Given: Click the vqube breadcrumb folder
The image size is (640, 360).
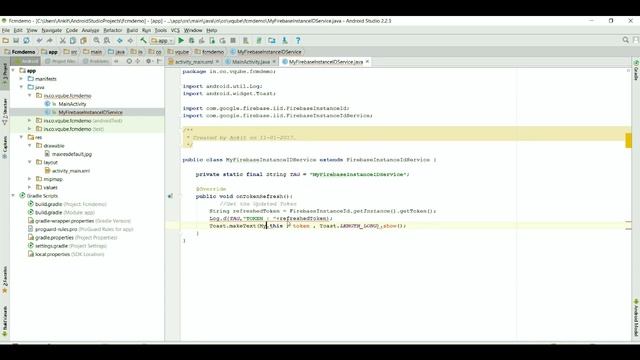Looking at the screenshot, I should [x=178, y=52].
